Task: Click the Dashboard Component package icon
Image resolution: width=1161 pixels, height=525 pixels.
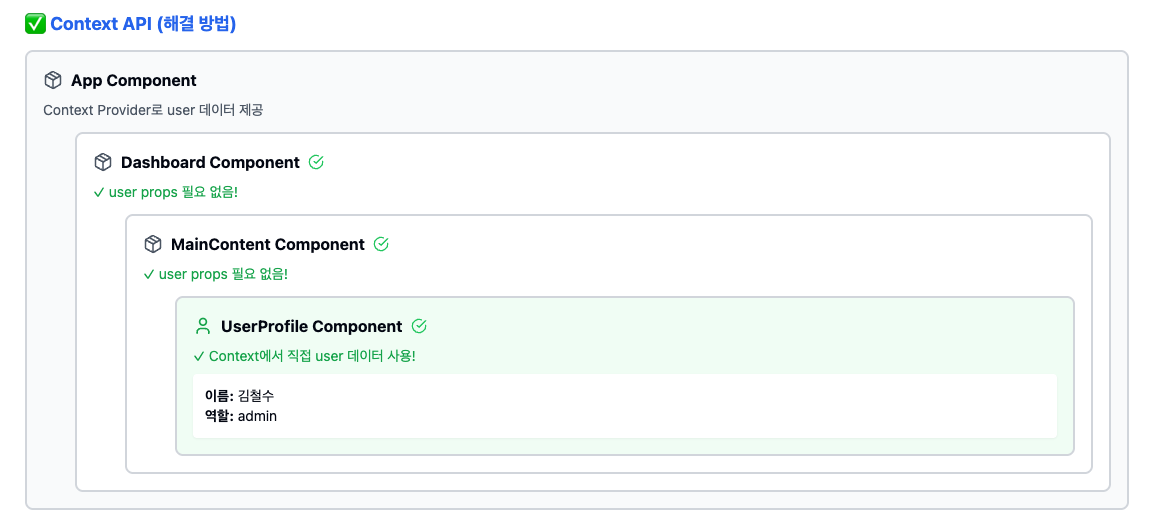Action: pyautogui.click(x=103, y=162)
